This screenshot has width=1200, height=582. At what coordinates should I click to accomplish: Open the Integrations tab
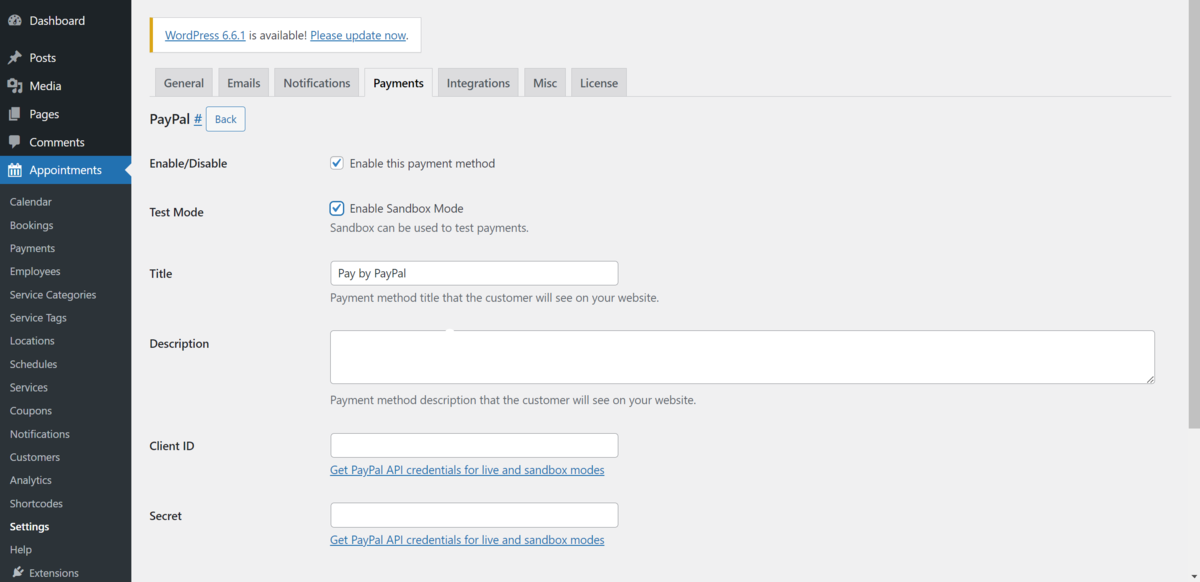pyautogui.click(x=478, y=83)
